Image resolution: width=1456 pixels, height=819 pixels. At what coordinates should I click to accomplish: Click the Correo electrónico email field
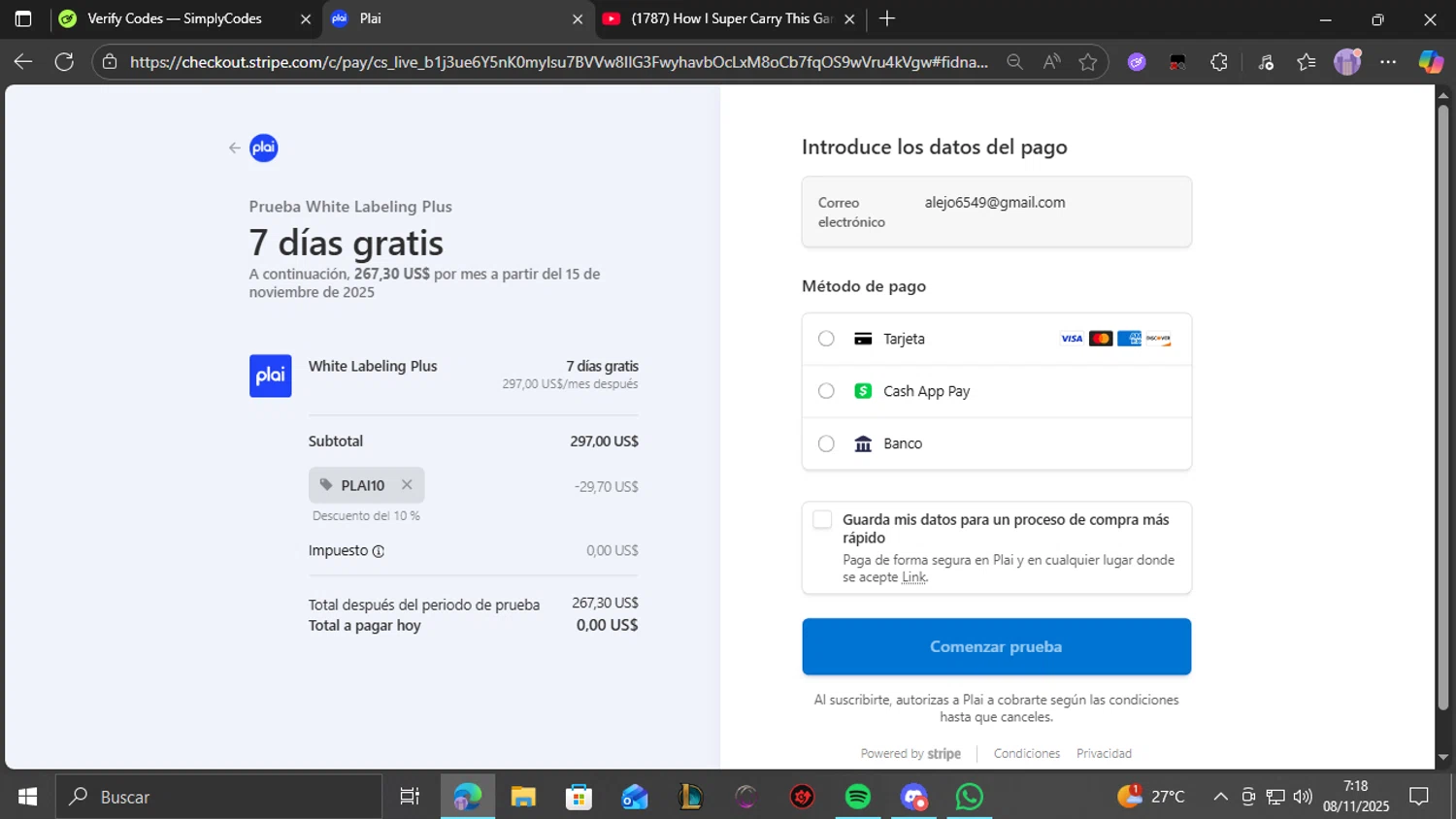click(996, 212)
